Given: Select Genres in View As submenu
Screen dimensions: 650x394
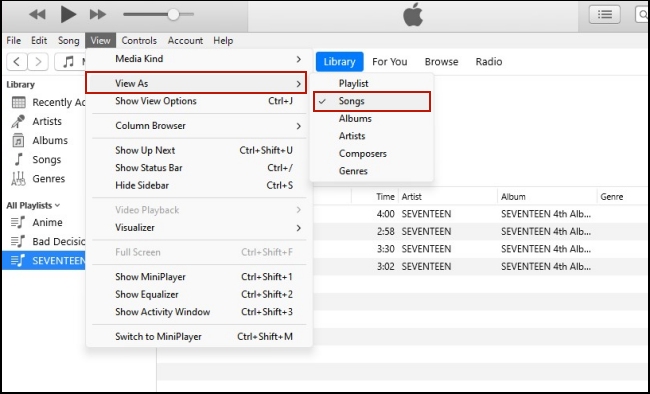Looking at the screenshot, I should pyautogui.click(x=372, y=171).
